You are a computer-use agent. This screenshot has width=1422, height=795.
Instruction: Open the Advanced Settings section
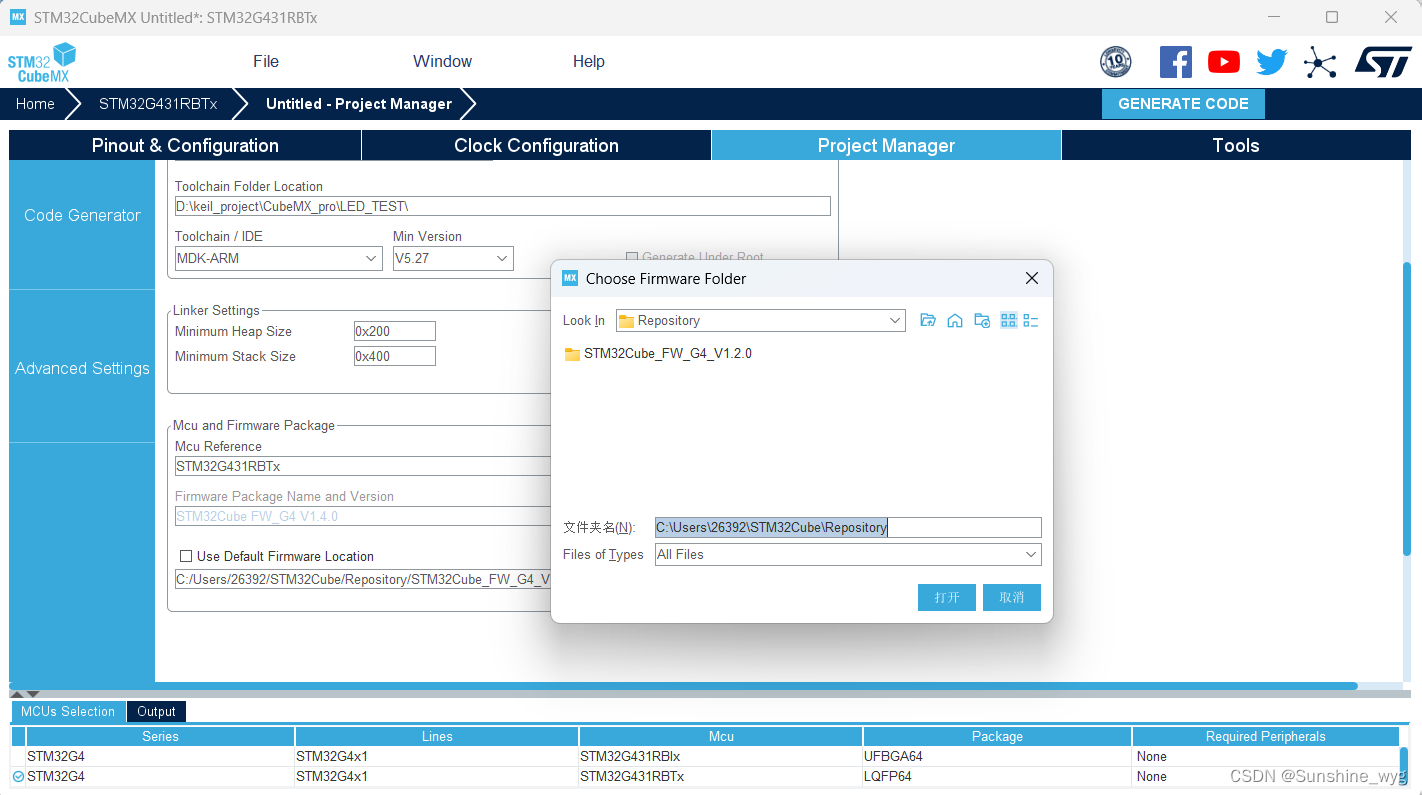(82, 368)
